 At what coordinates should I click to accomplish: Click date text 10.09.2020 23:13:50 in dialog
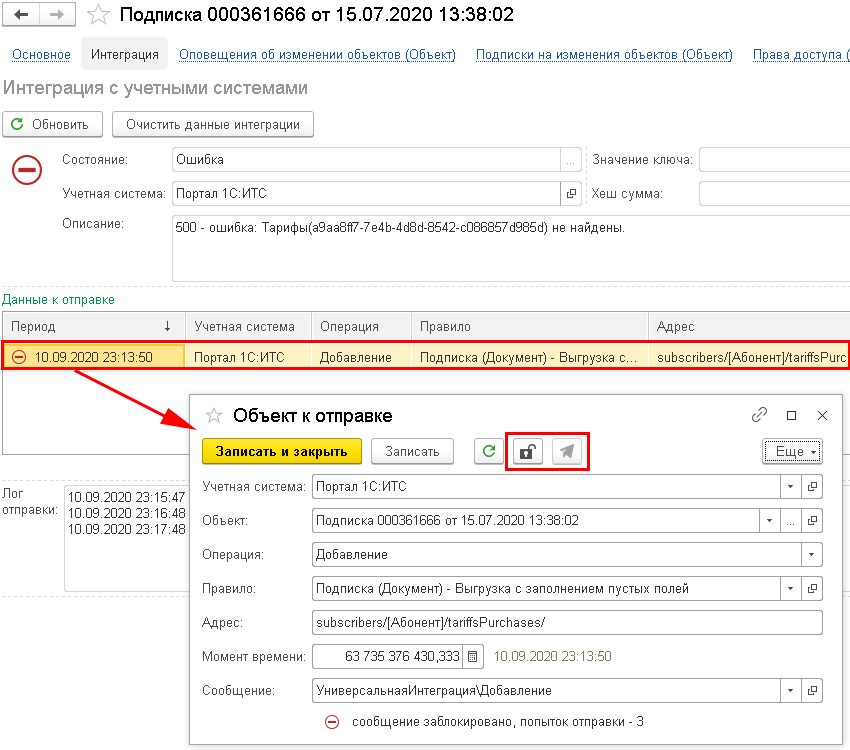(552, 656)
